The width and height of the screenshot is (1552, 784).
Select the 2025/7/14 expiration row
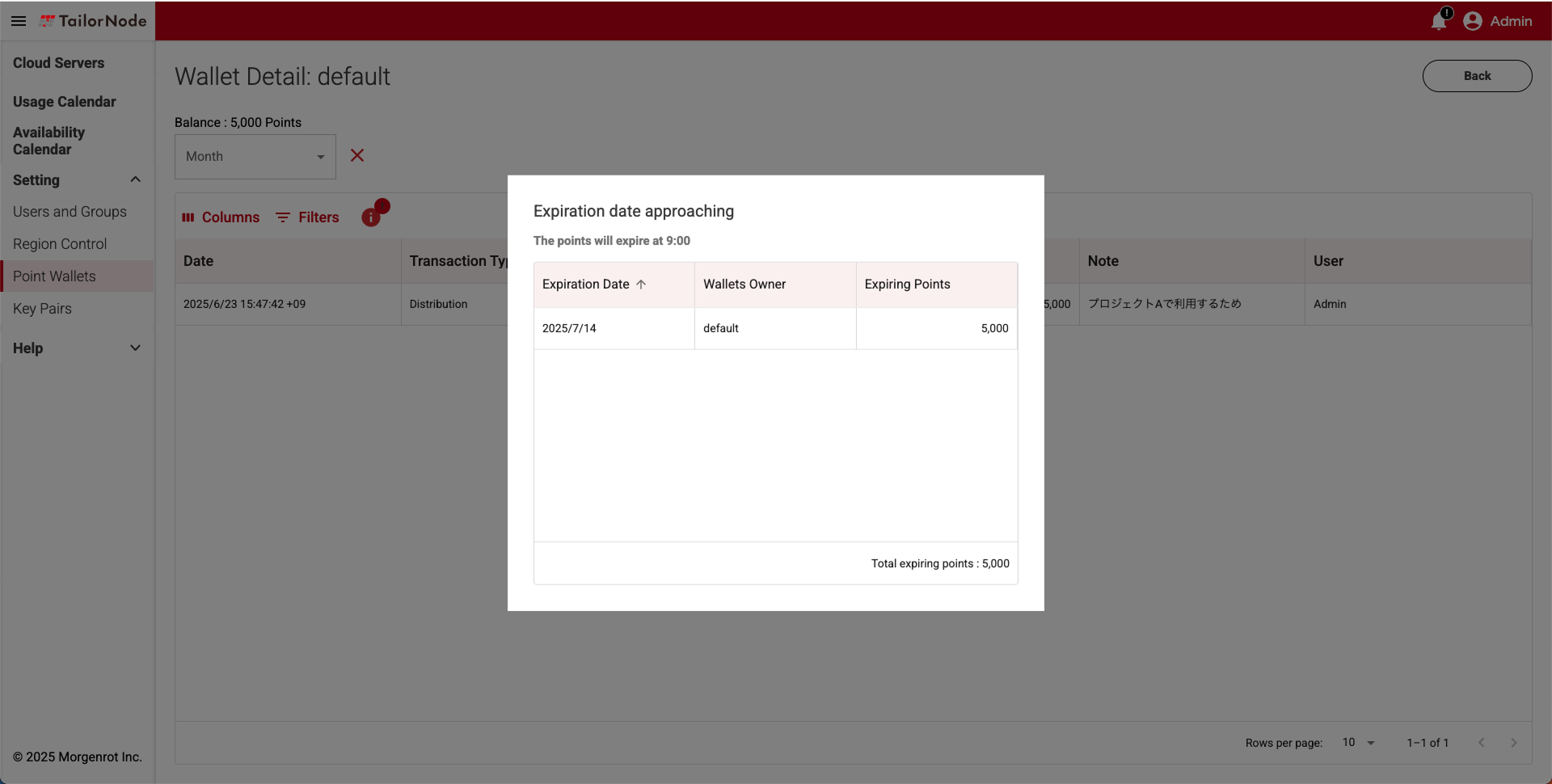(775, 328)
